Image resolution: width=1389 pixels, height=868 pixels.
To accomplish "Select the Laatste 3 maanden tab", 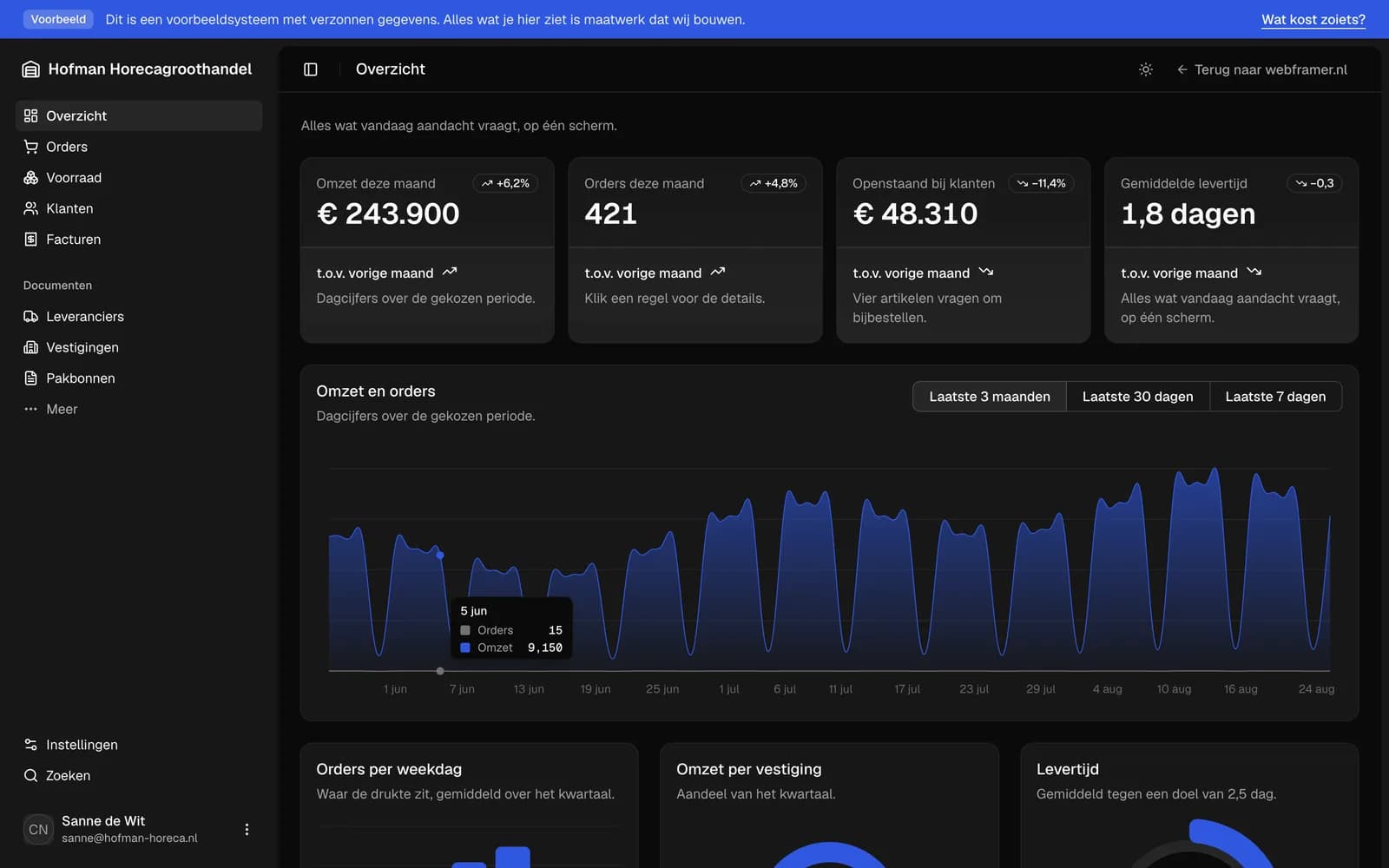I will 990,397.
